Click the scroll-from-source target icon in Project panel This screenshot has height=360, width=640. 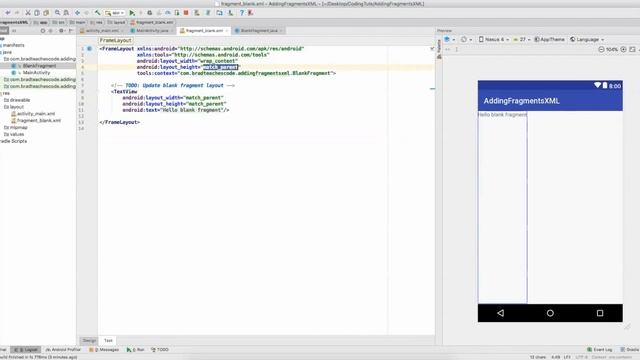42,31
